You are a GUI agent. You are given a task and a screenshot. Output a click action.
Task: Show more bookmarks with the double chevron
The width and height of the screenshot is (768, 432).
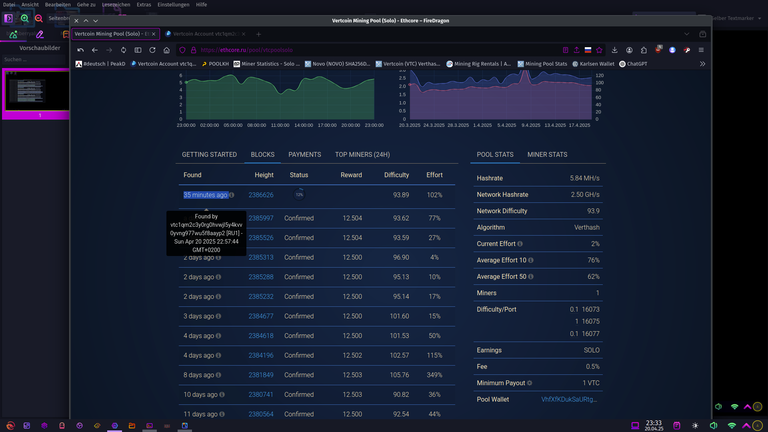pos(702,64)
